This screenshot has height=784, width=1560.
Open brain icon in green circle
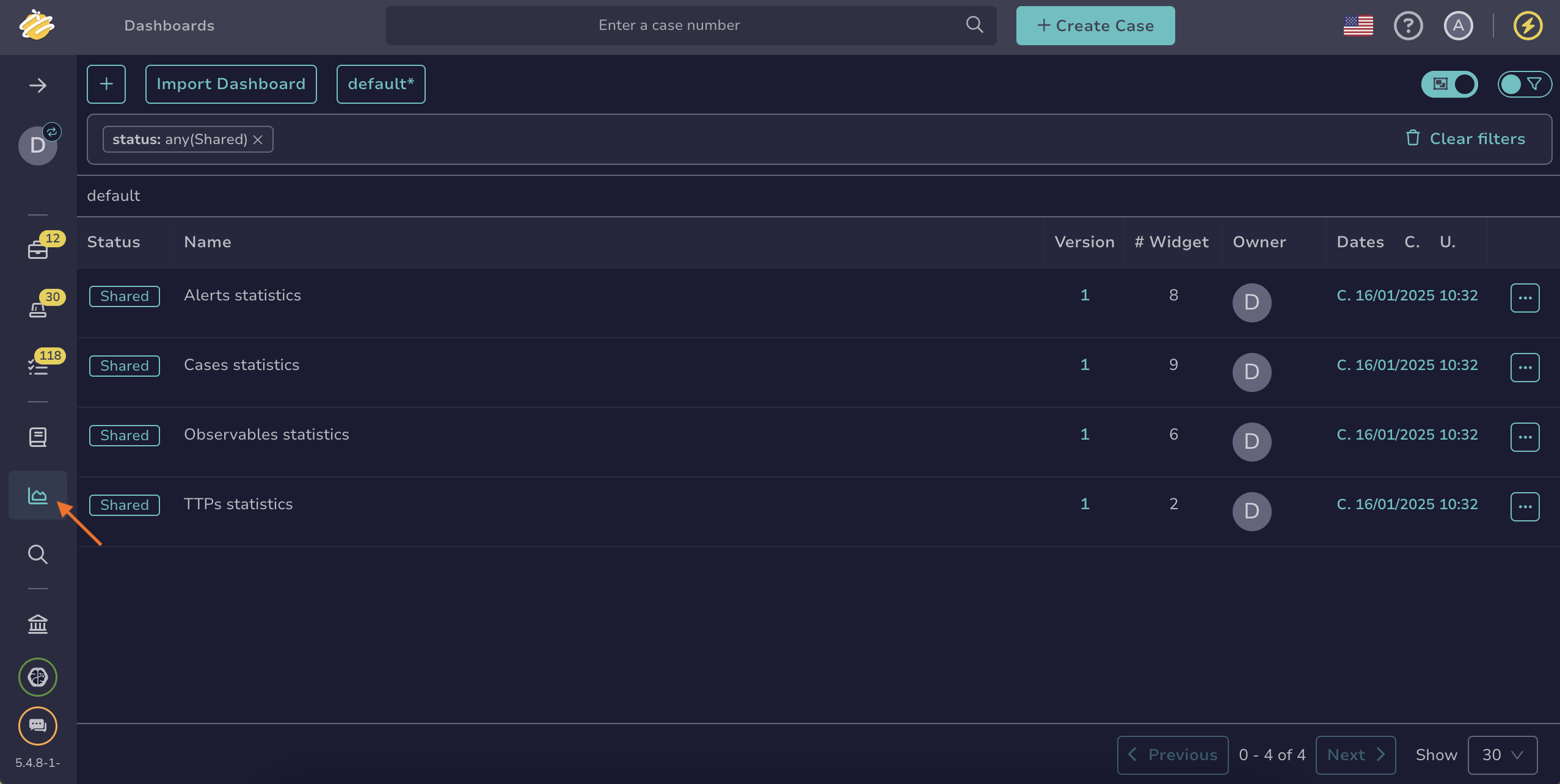click(x=38, y=677)
